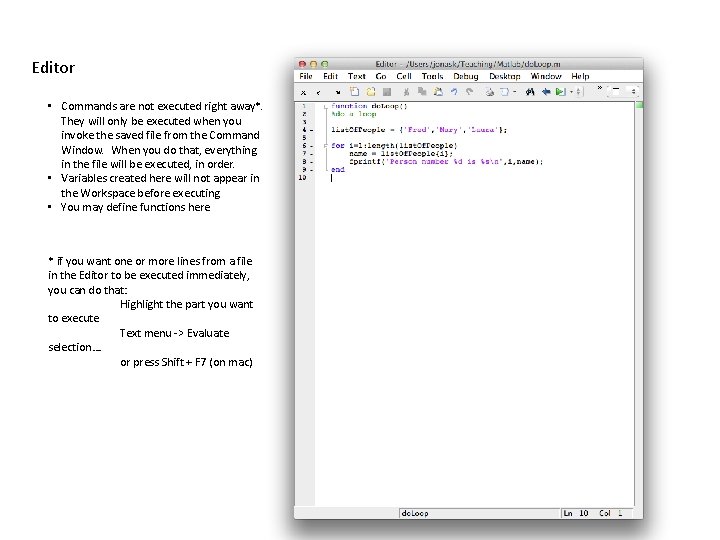Image resolution: width=720 pixels, height=540 pixels.
Task: Set breakpoint dash on line 7
Action: coord(312,154)
